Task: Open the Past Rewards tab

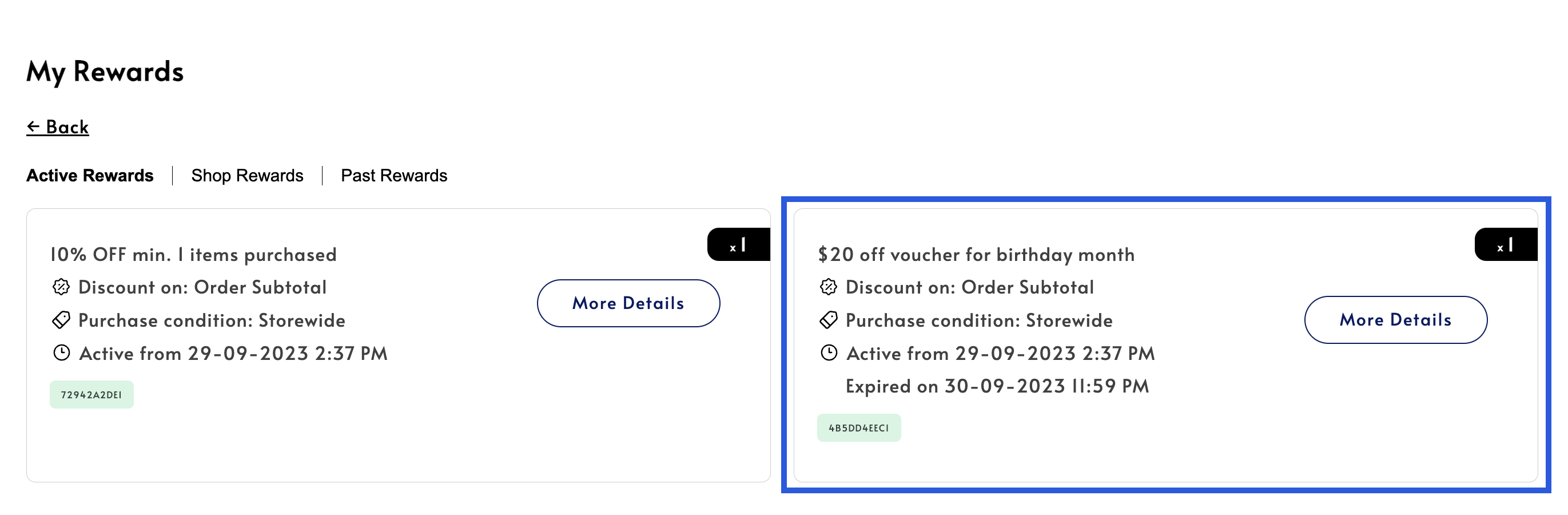Action: pyautogui.click(x=394, y=175)
